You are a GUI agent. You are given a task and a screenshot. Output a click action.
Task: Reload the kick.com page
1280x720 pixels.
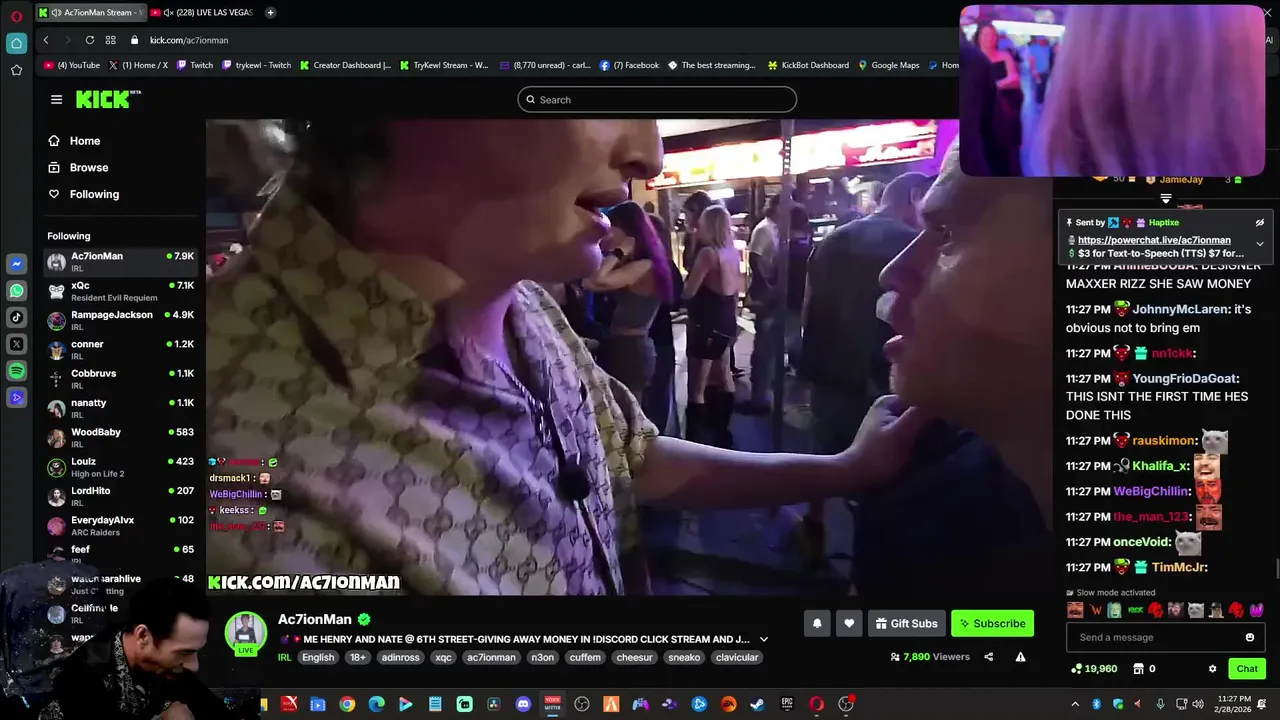coord(90,40)
